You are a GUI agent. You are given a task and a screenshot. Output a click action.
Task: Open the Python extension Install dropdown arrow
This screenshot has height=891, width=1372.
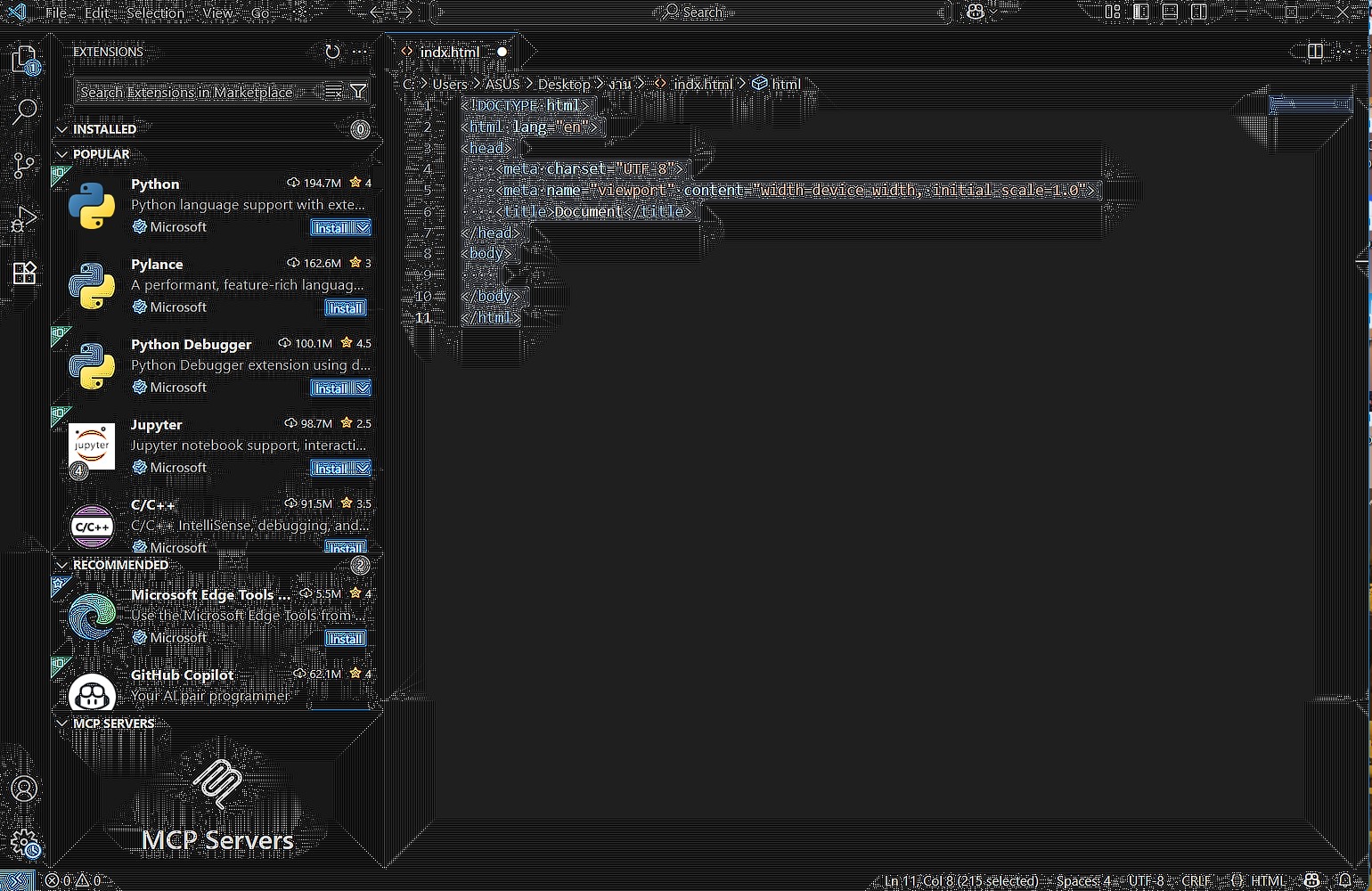click(363, 228)
